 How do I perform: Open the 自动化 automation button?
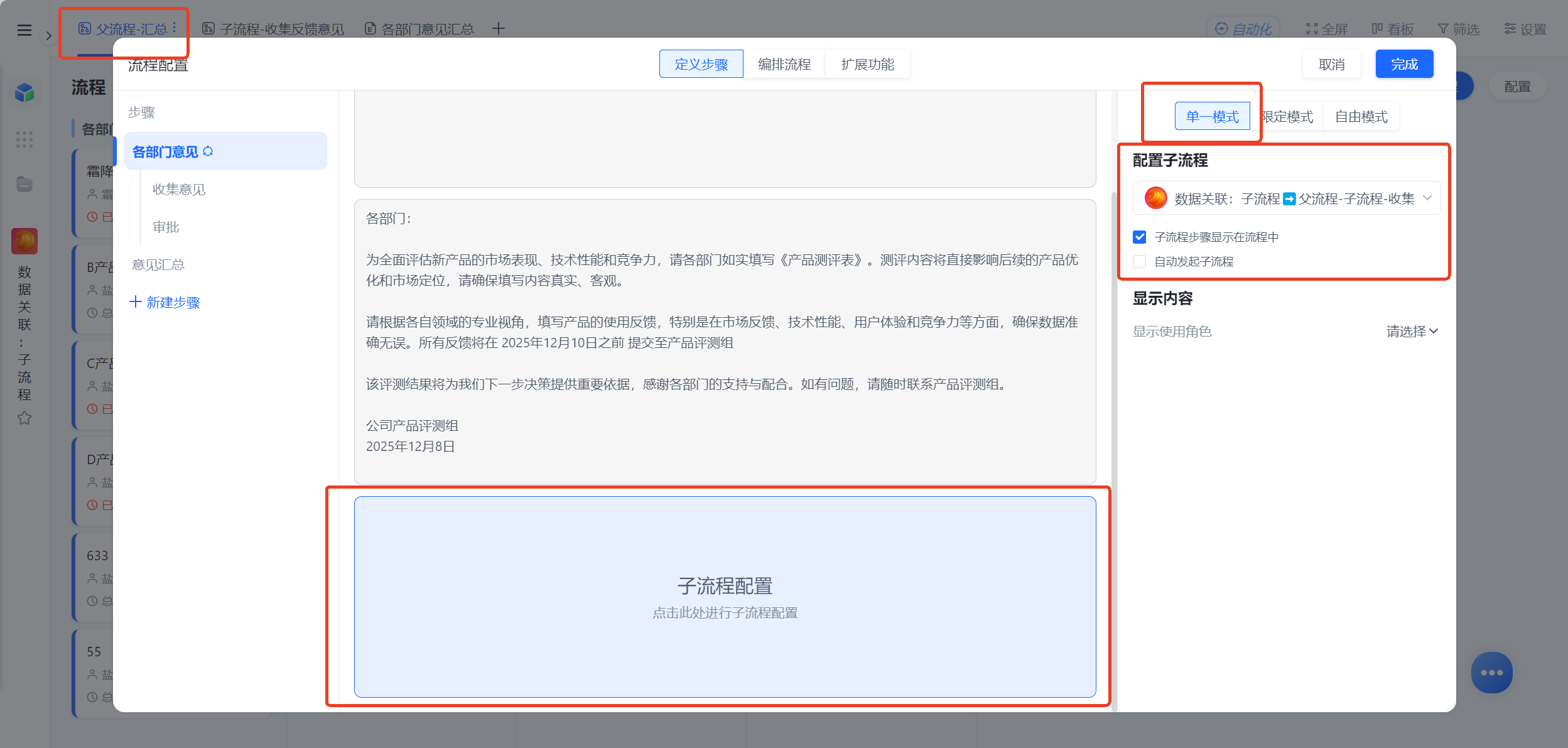click(x=1243, y=29)
